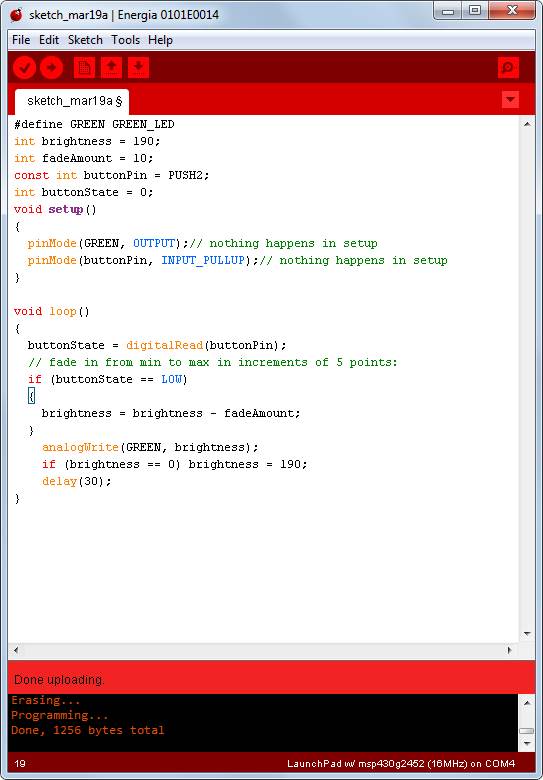Click the 'Programming...' console line
Image resolution: width=543 pixels, height=780 pixels.
59,715
